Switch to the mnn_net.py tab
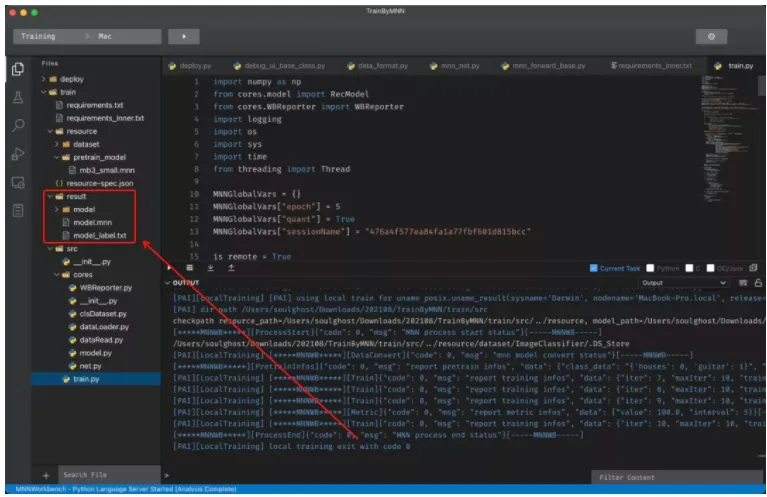Viewport: 767px width, 497px height. pos(454,66)
